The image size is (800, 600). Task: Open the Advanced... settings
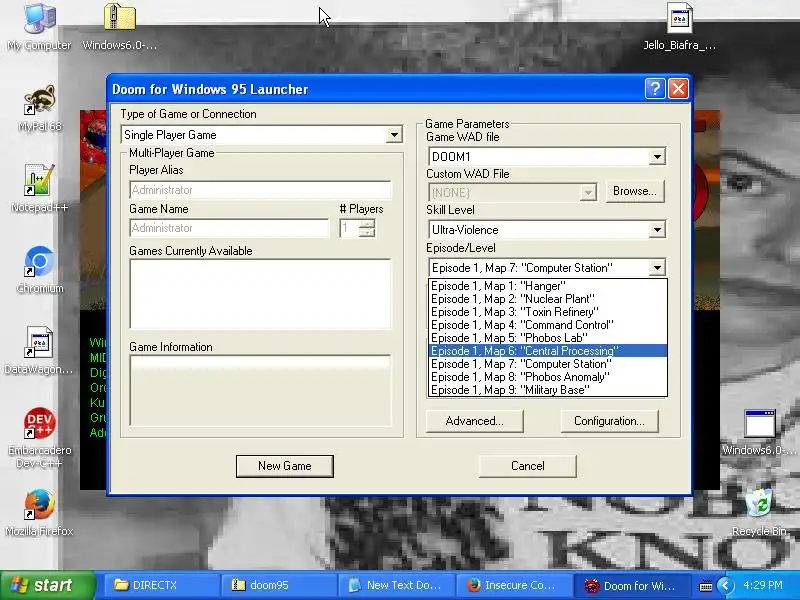coord(474,421)
